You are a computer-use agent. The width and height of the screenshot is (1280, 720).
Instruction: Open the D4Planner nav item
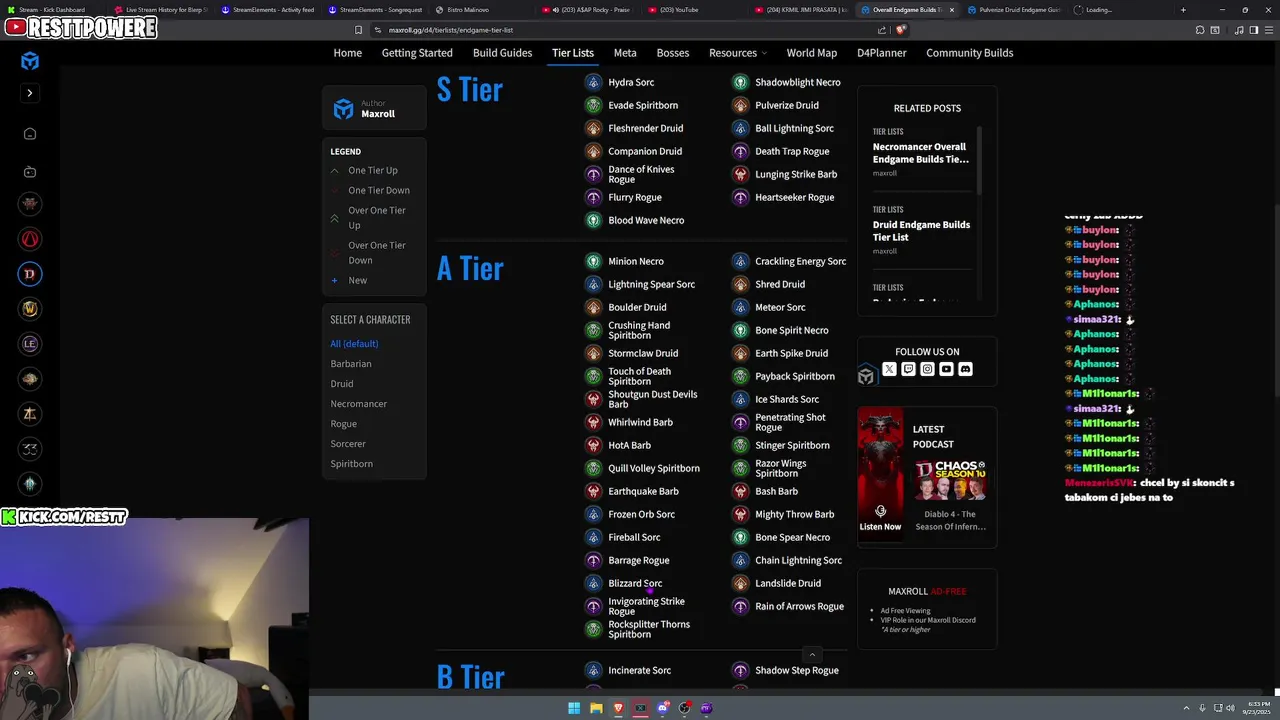pyautogui.click(x=882, y=53)
